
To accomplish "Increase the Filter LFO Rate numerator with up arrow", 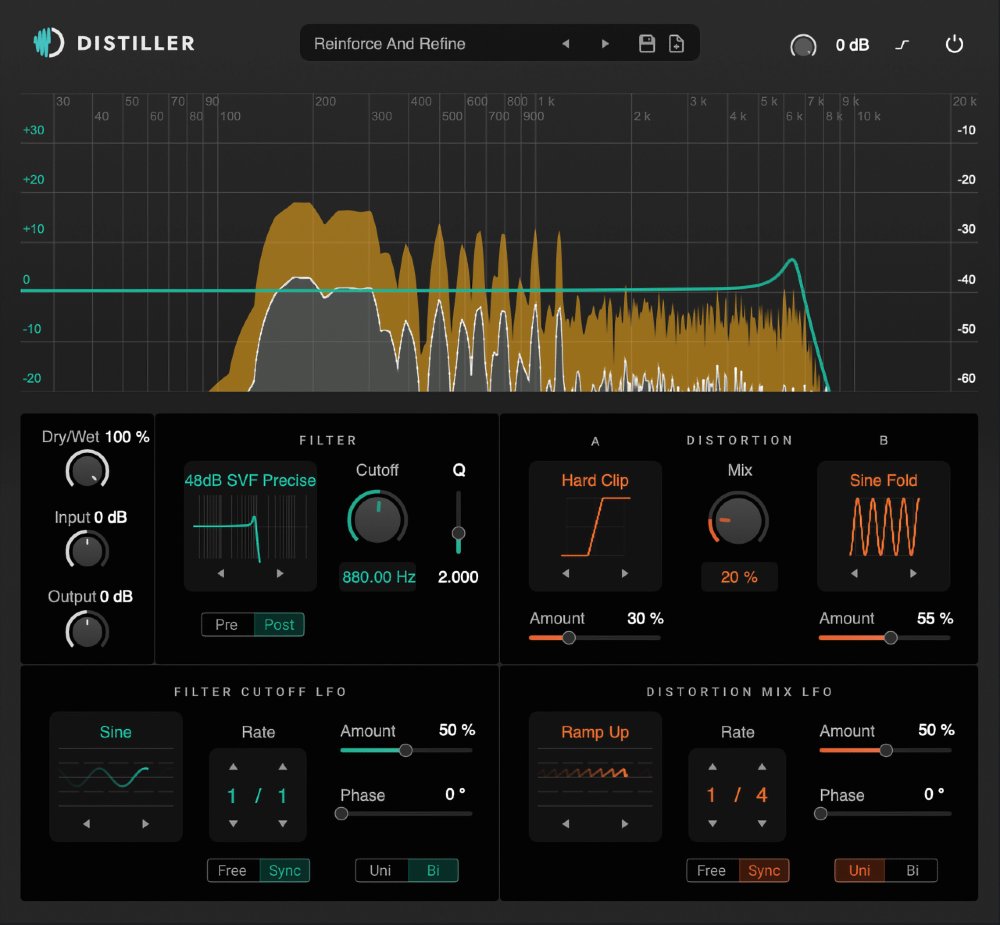I will pyautogui.click(x=231, y=766).
